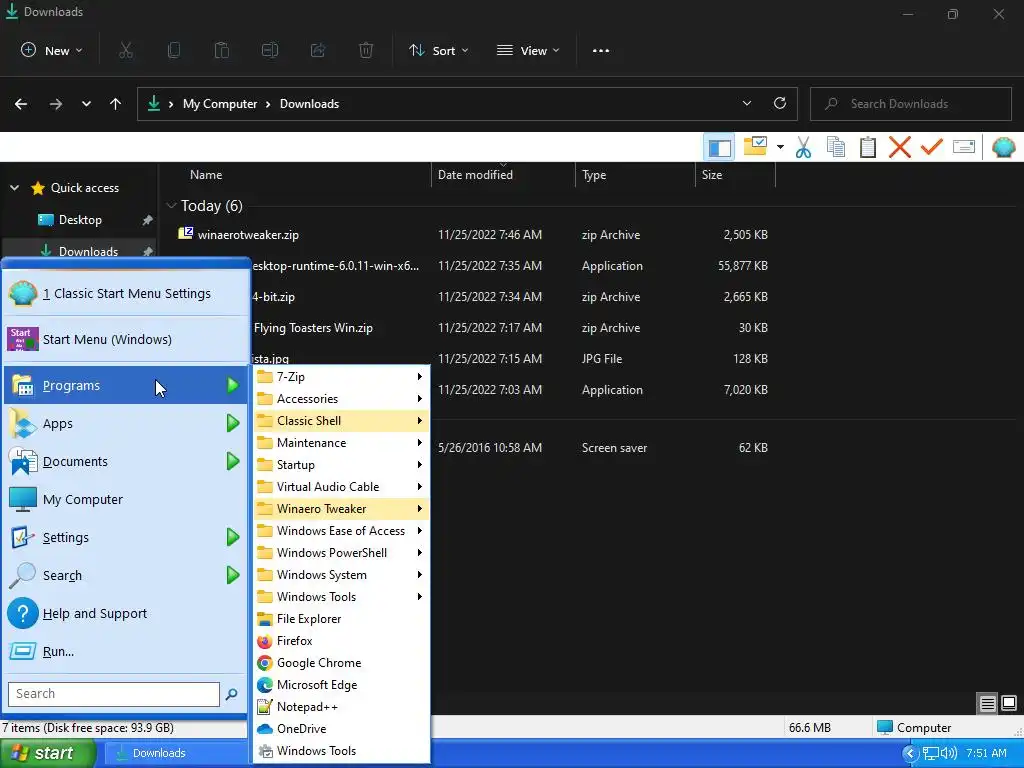1024x768 pixels.
Task: Open Help and Support
Action: coord(127,613)
